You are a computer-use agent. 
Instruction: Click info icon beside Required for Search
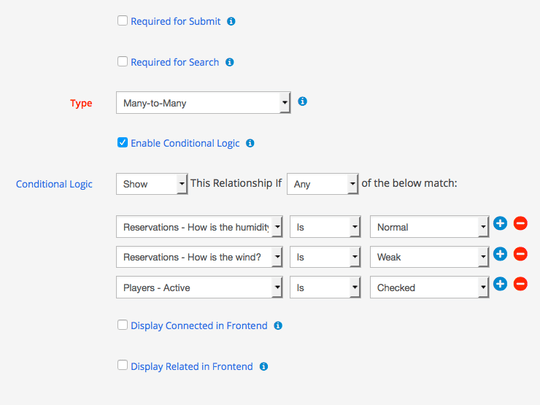(x=230, y=62)
